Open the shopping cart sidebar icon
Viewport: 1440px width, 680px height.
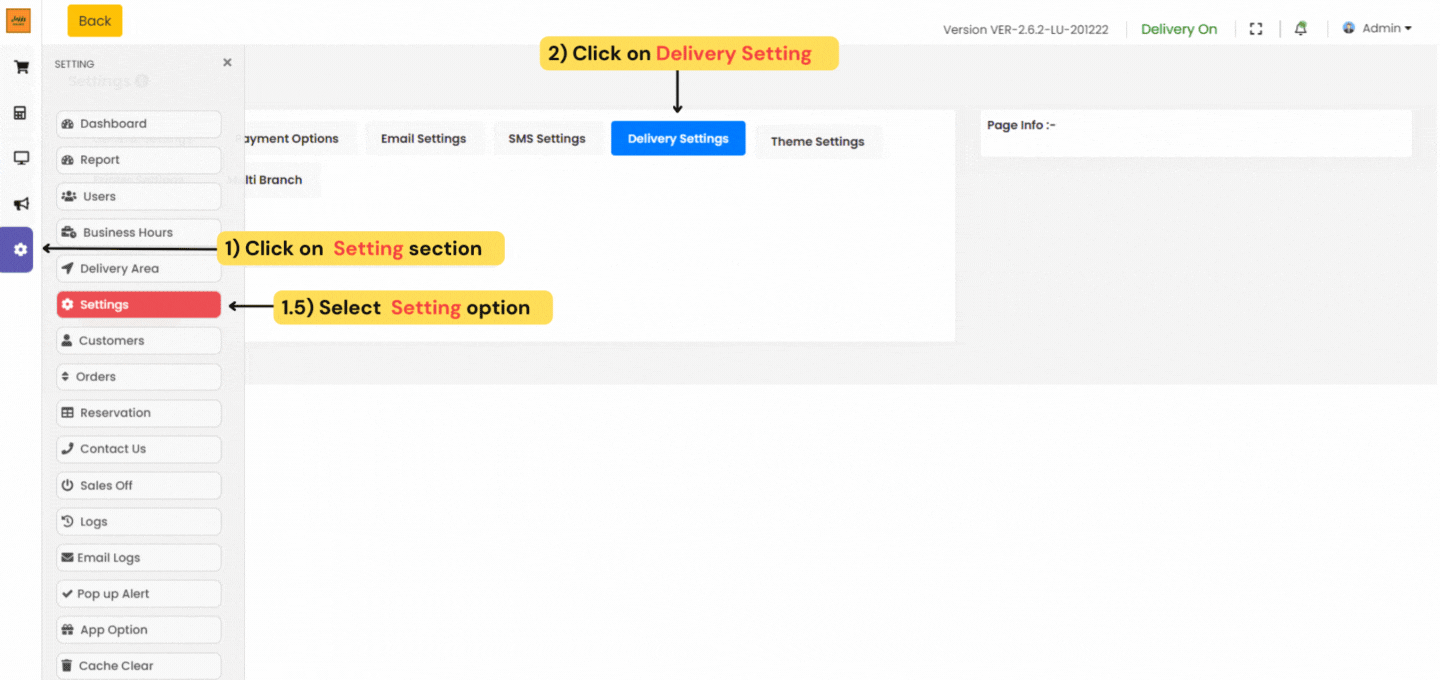[x=20, y=68]
